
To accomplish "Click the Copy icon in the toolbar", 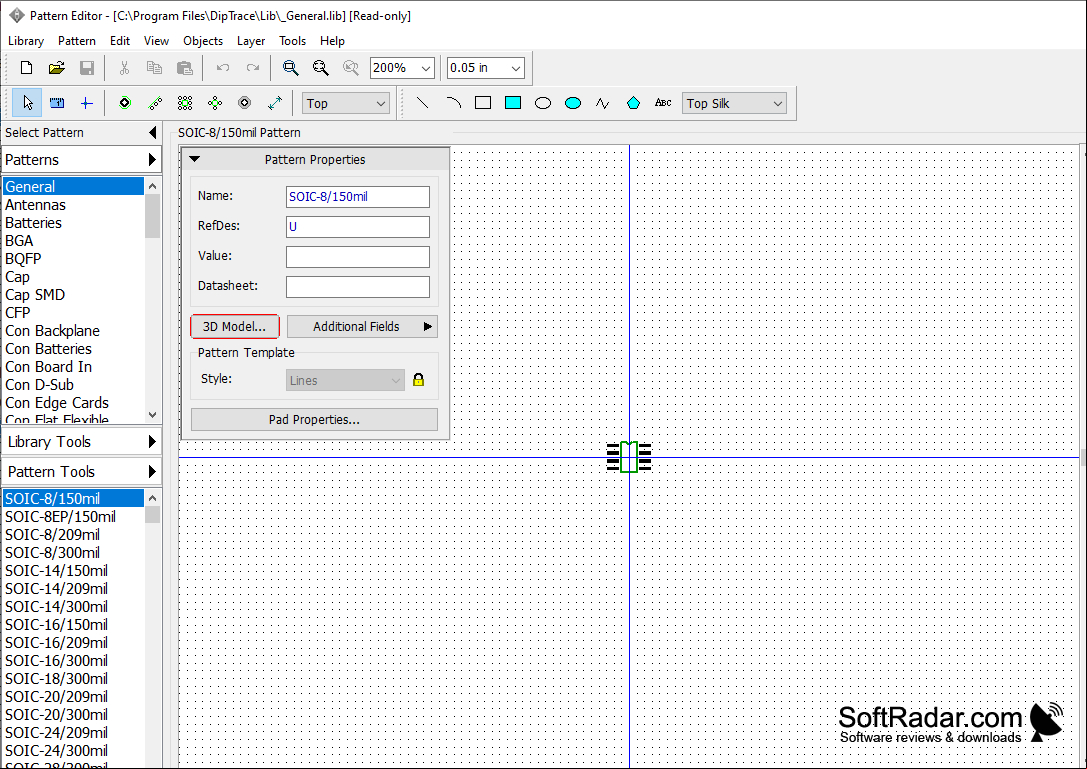I will pos(154,67).
